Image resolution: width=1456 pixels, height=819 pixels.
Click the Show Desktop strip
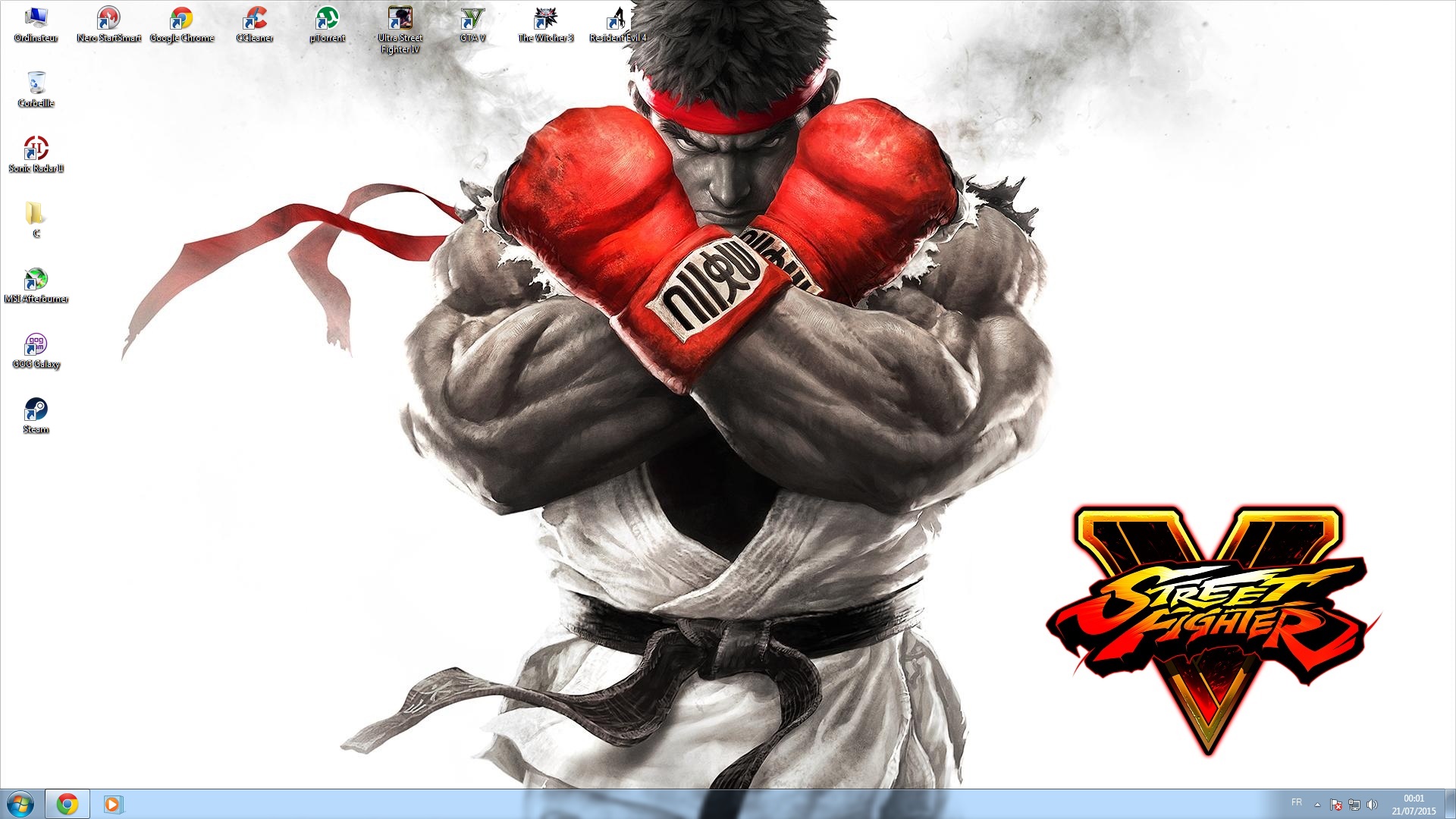[x=1450, y=804]
